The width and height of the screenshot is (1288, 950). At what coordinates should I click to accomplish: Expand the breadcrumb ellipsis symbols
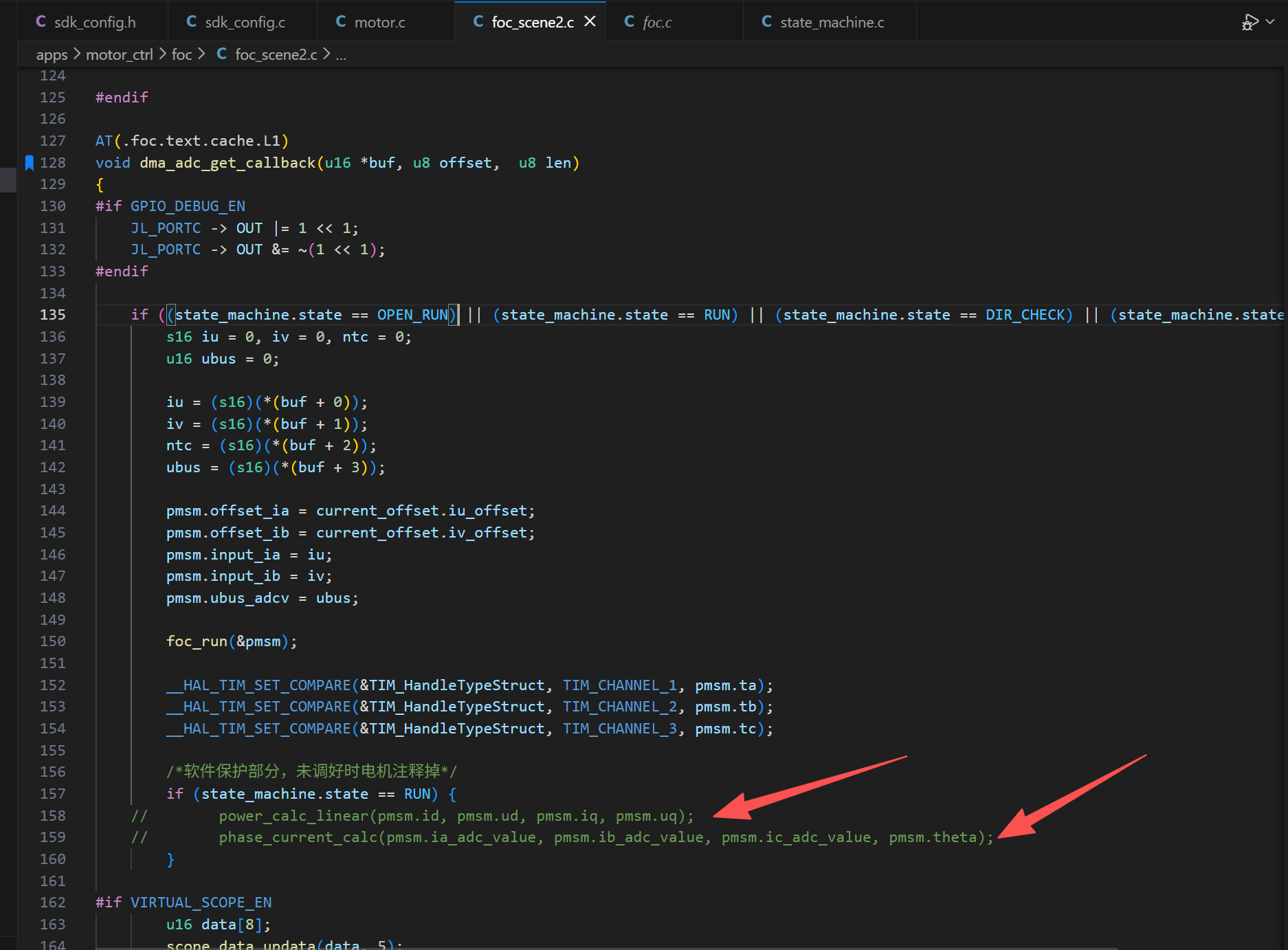click(341, 55)
